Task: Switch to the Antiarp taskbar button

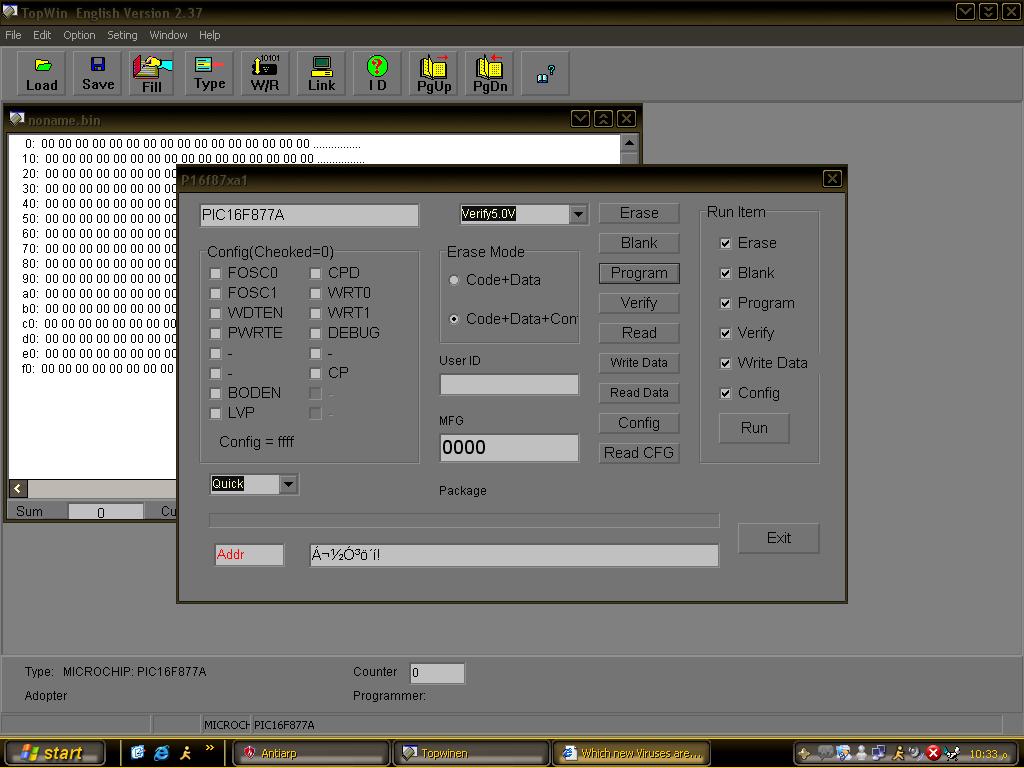Action: coord(311,753)
